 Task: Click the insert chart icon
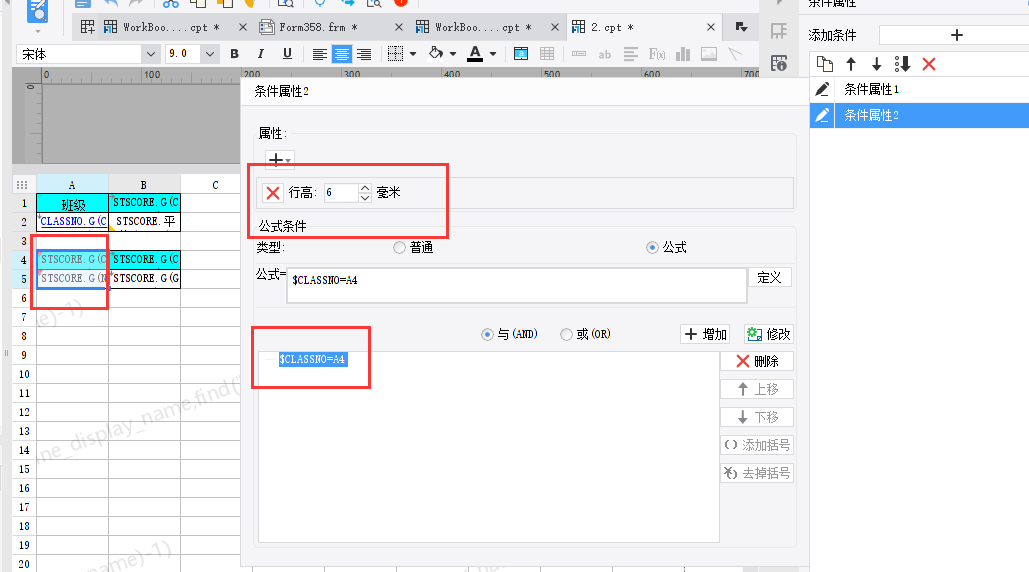point(682,54)
